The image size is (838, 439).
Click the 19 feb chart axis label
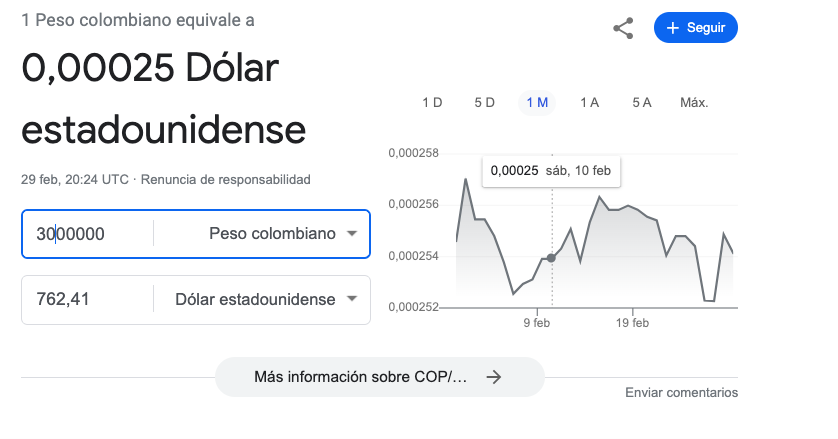click(632, 323)
